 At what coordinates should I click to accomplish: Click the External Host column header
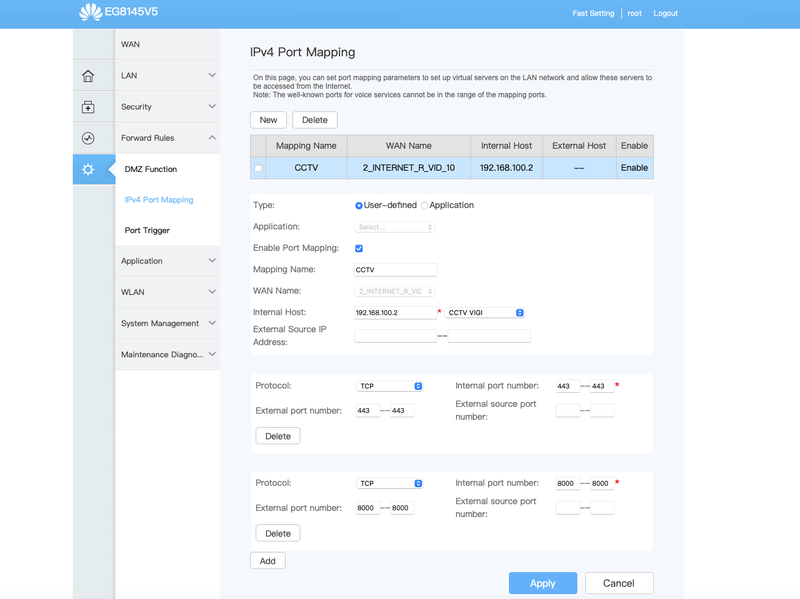579,146
